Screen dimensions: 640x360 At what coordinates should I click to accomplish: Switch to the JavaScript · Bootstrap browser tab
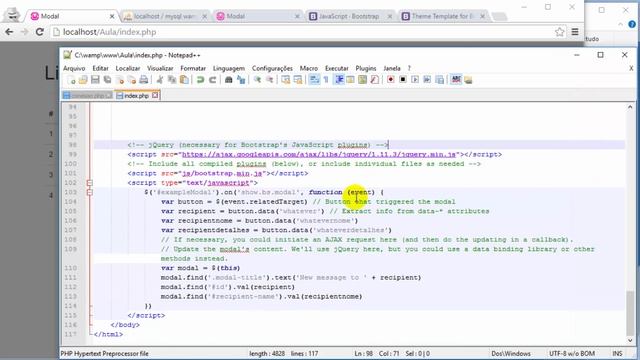point(349,16)
